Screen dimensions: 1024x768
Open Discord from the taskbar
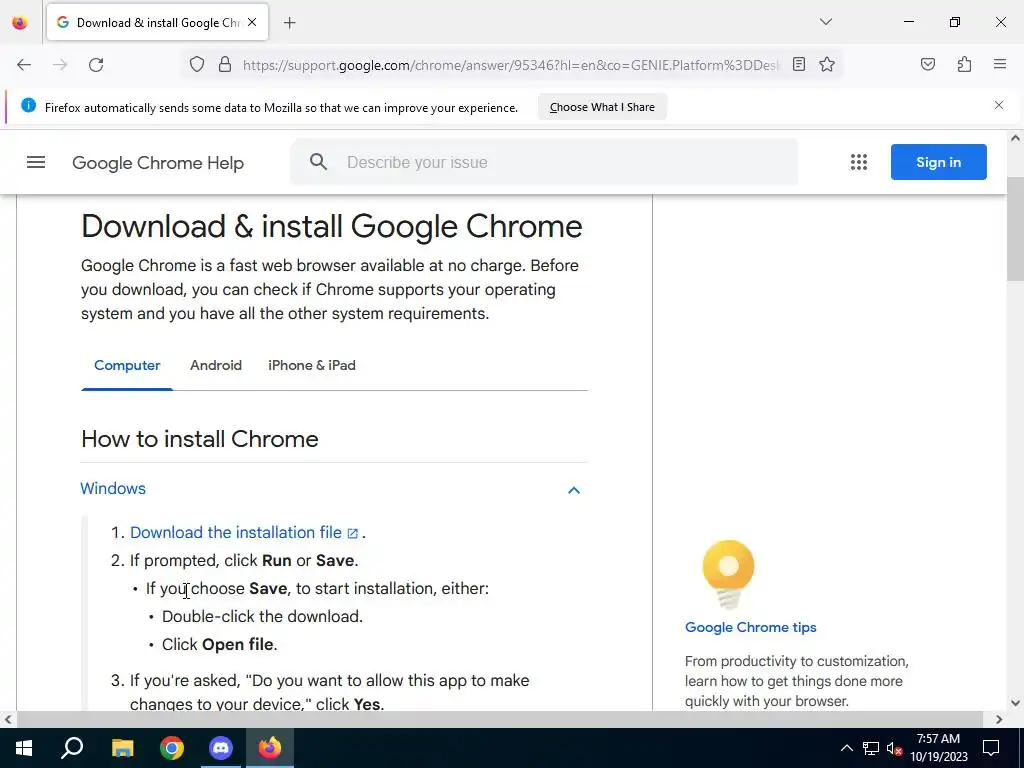point(221,748)
